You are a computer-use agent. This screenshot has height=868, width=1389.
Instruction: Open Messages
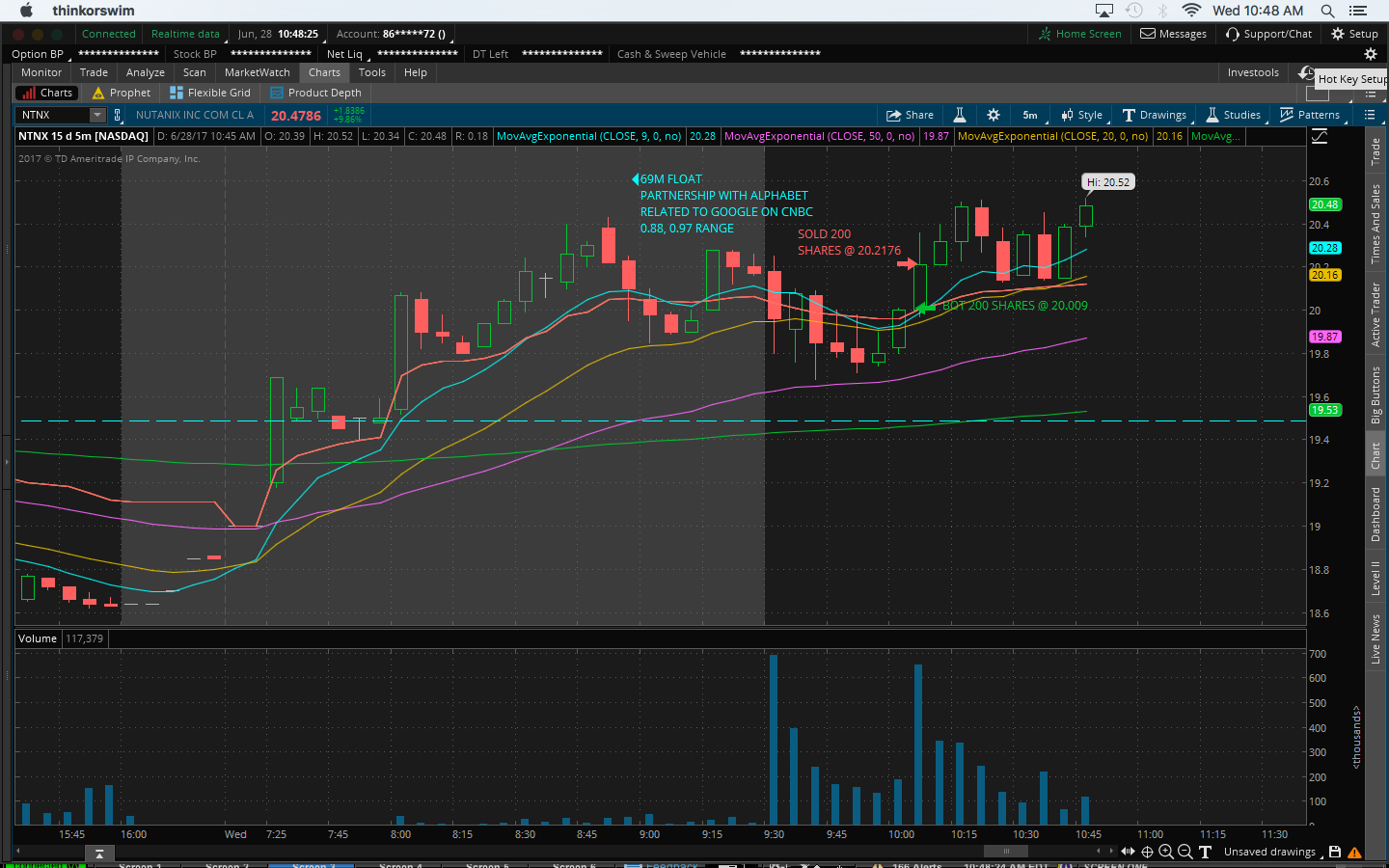[x=1173, y=34]
